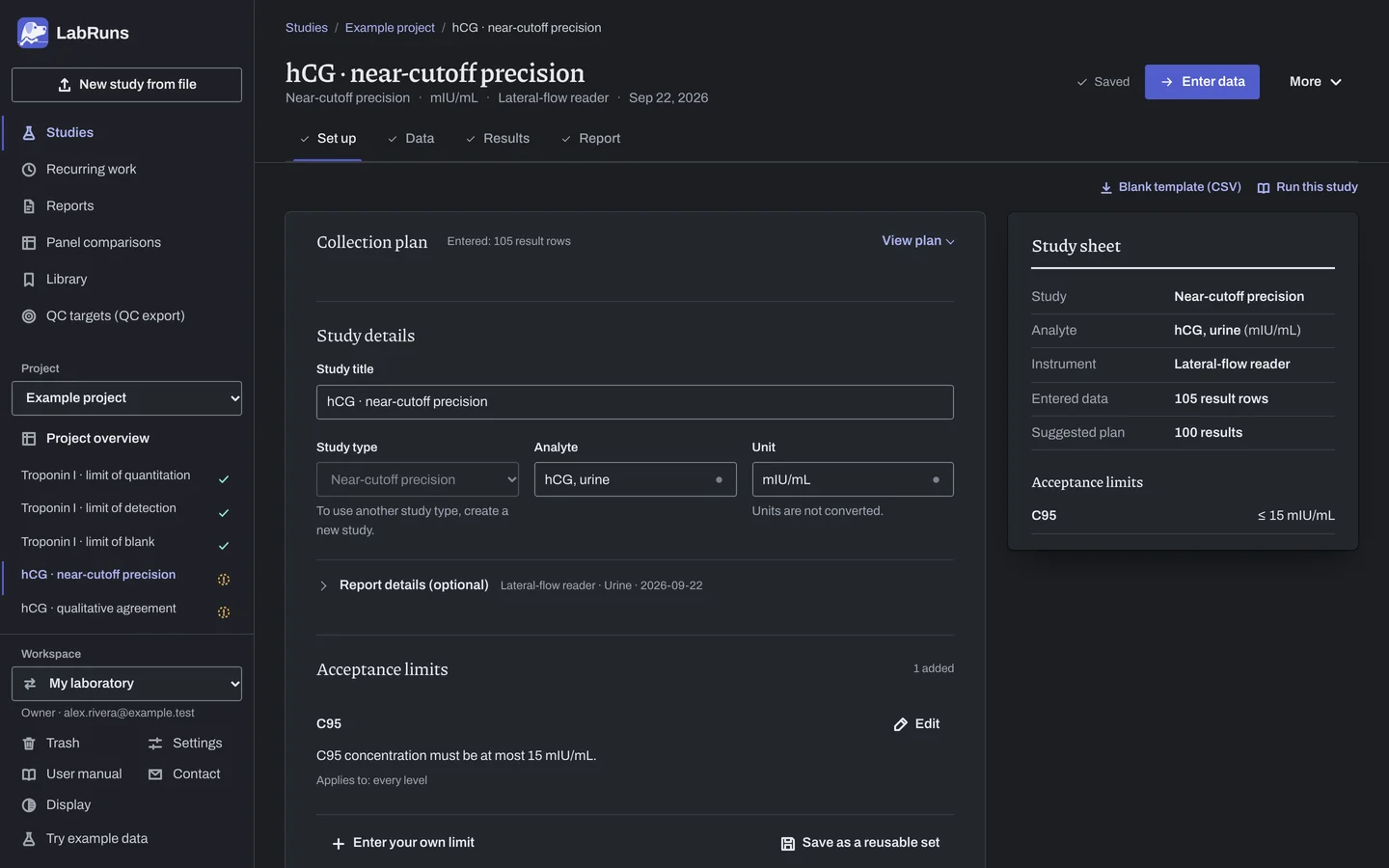Open the Example project dropdown

coord(126,398)
